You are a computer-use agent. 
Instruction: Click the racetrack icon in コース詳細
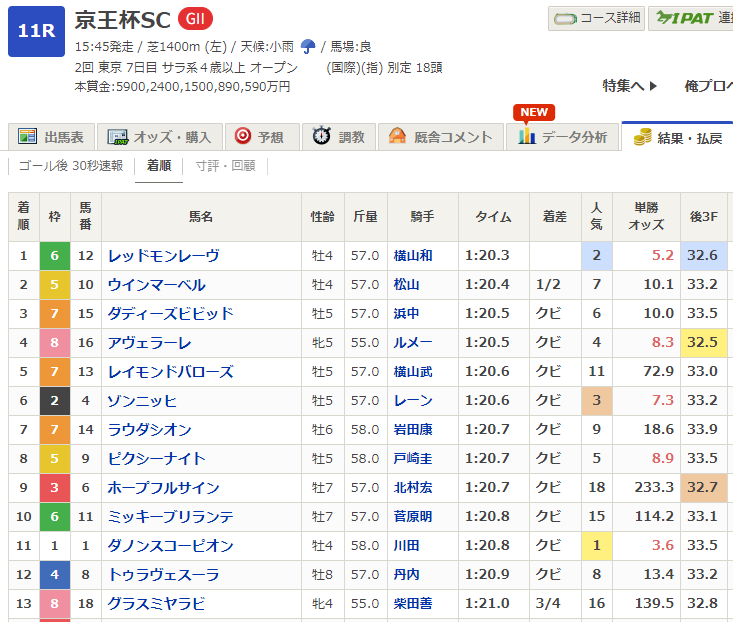tap(565, 19)
